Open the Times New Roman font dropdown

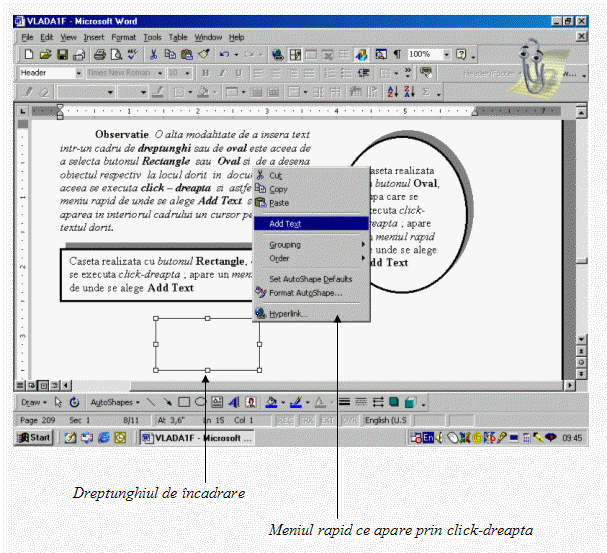point(160,73)
